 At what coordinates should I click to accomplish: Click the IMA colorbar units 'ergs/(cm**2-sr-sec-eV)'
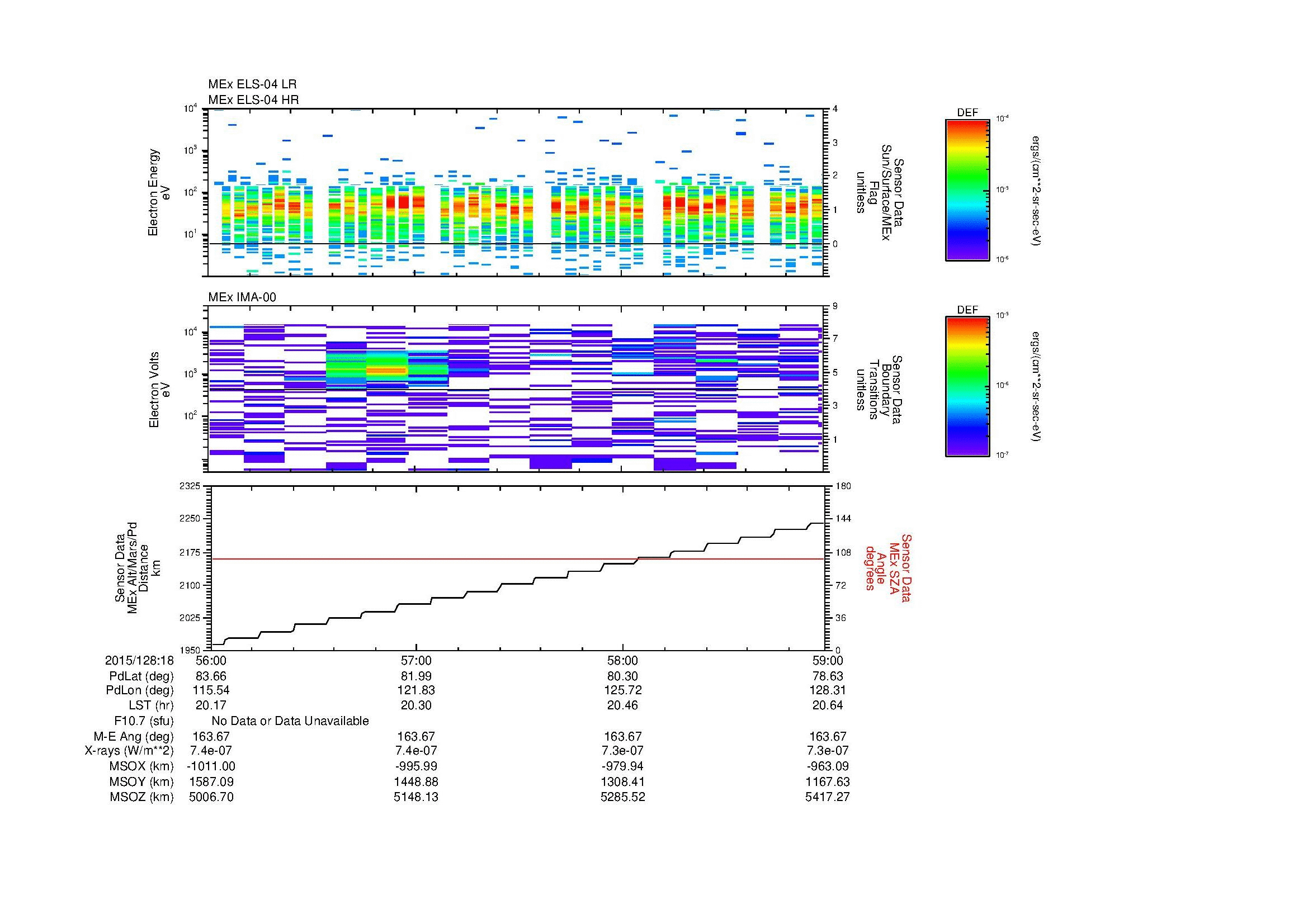(1036, 387)
